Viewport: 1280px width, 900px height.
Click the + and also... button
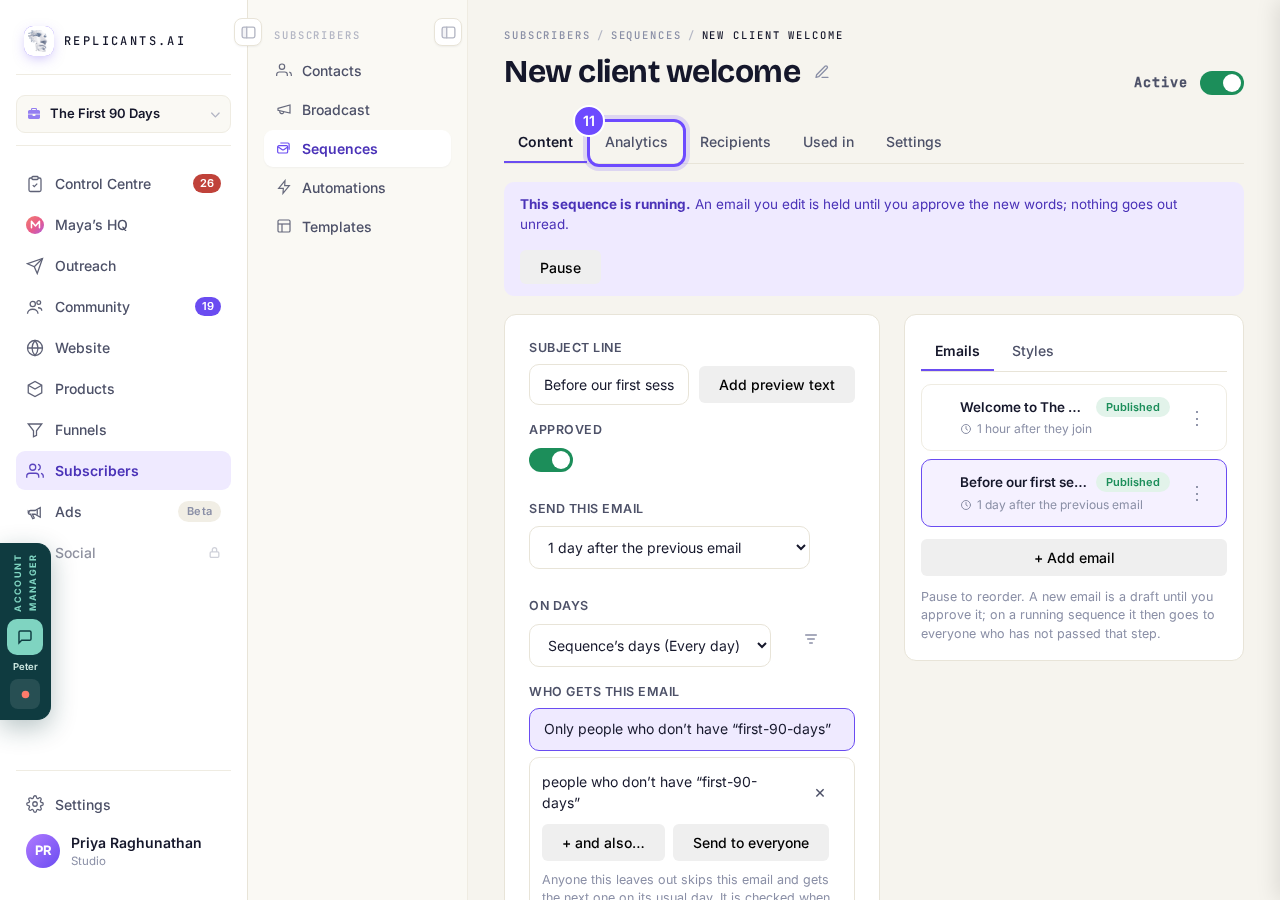click(x=603, y=843)
